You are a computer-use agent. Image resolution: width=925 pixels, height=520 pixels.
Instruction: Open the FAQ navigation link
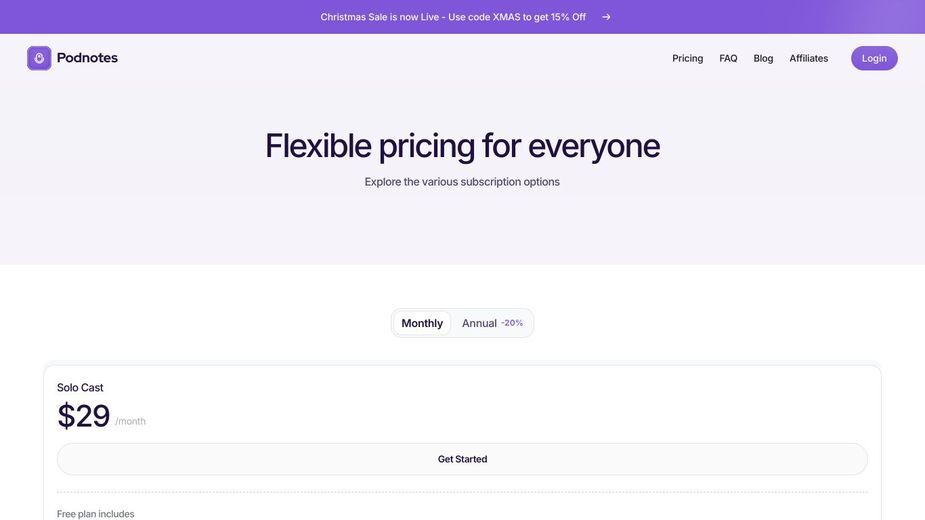[728, 58]
